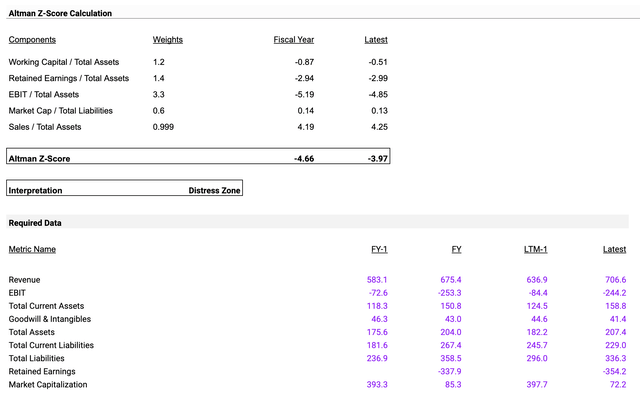This screenshot has width=640, height=398.
Task: Select 'Retained Earnings / Total Assets' label
Action: point(69,78)
